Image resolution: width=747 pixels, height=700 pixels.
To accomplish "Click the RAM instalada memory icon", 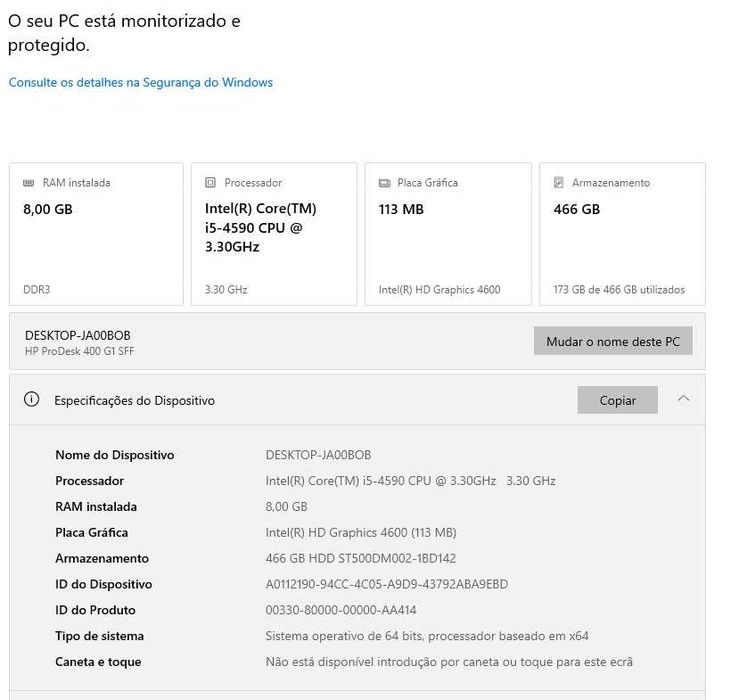I will [x=29, y=183].
